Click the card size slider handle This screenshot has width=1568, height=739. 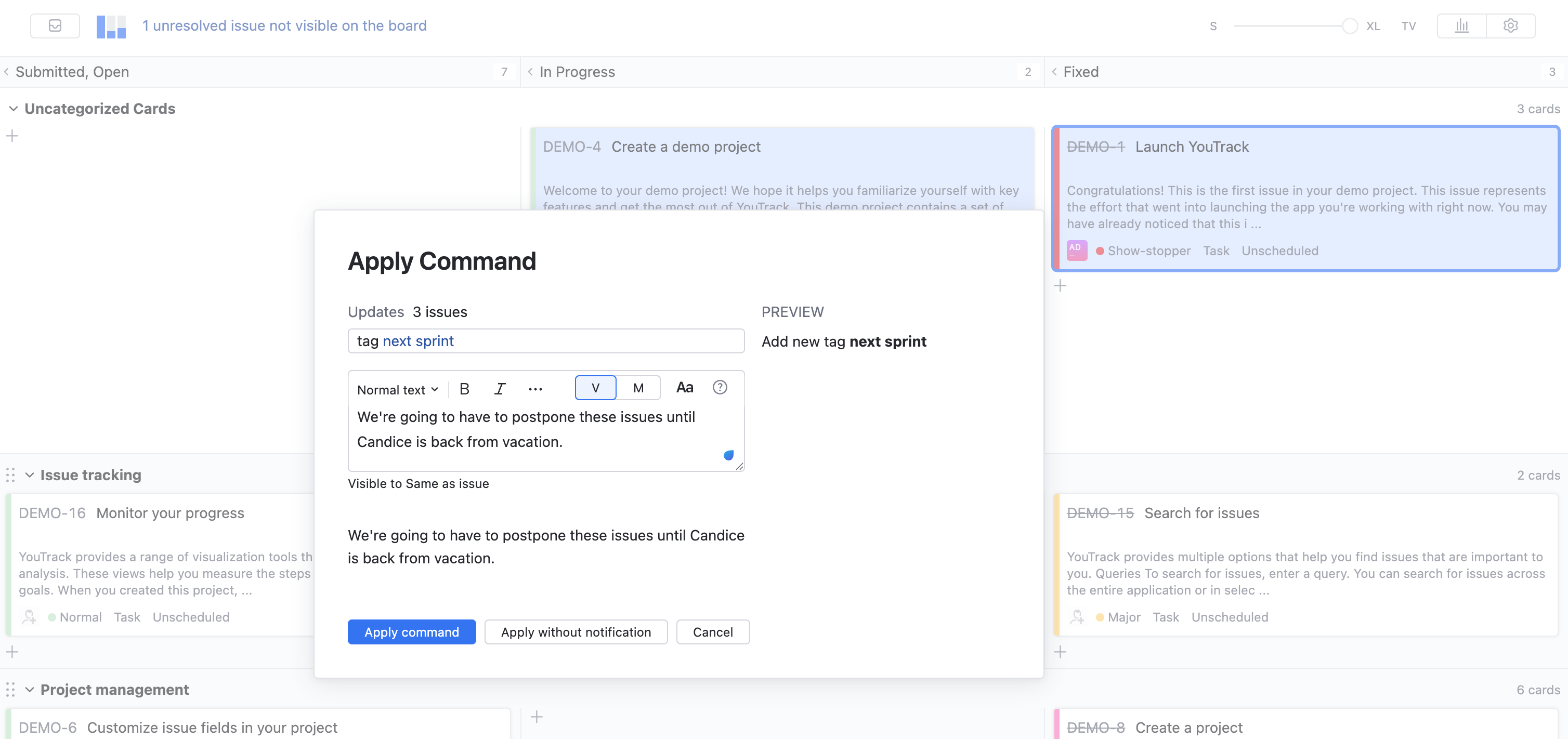coord(1350,26)
